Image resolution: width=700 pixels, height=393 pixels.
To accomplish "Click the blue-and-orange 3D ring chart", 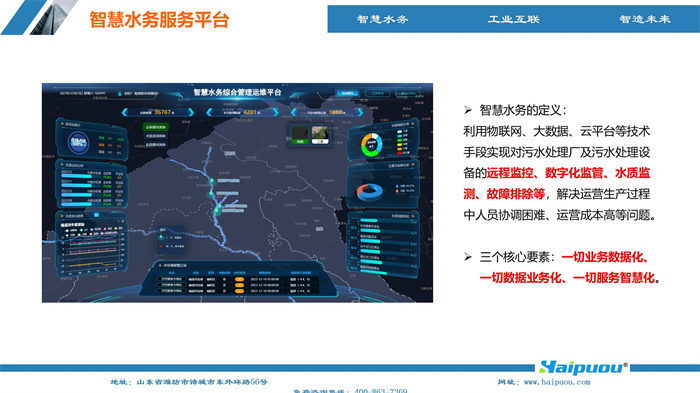I will [369, 192].
